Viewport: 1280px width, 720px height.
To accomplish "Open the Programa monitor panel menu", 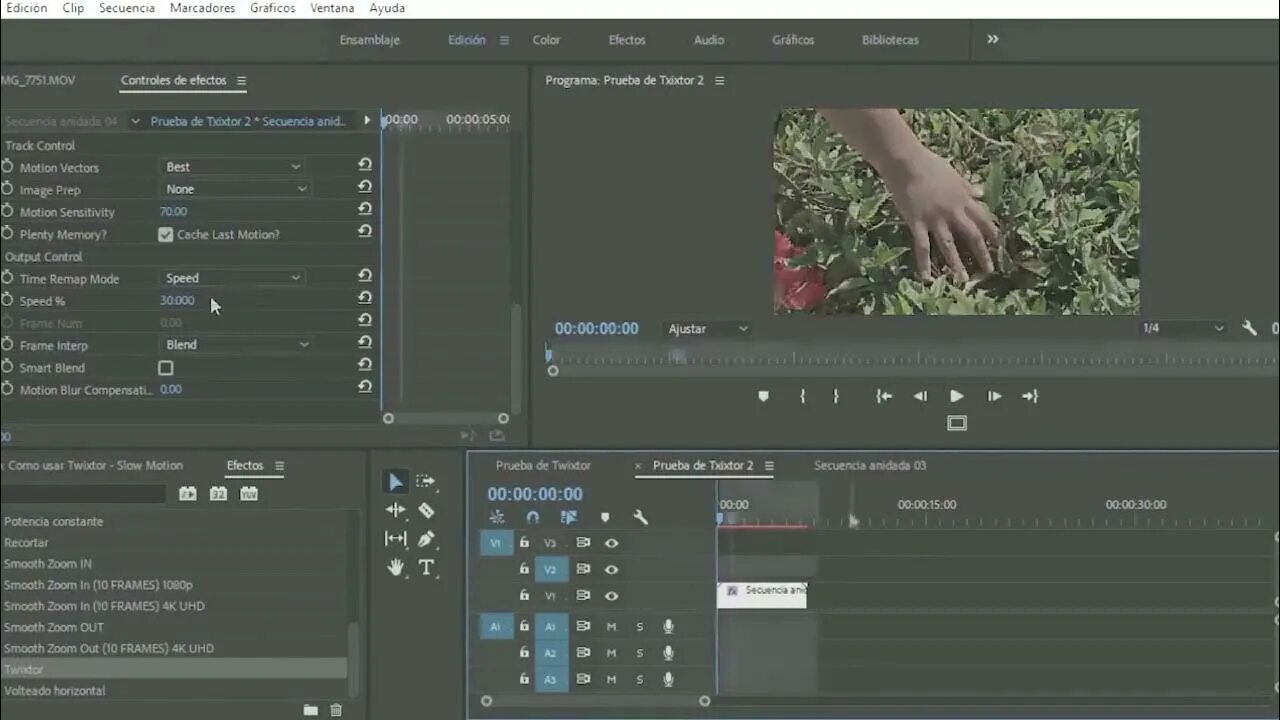I will [x=719, y=80].
